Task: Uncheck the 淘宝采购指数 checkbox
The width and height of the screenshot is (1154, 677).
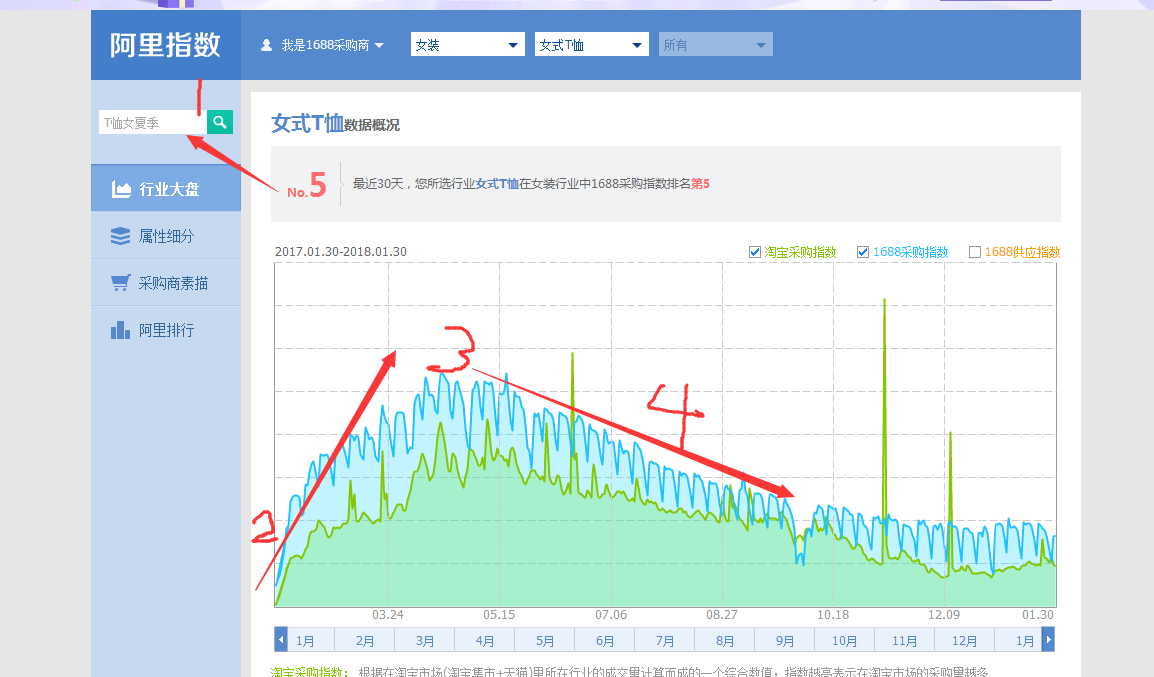Action: [x=754, y=252]
